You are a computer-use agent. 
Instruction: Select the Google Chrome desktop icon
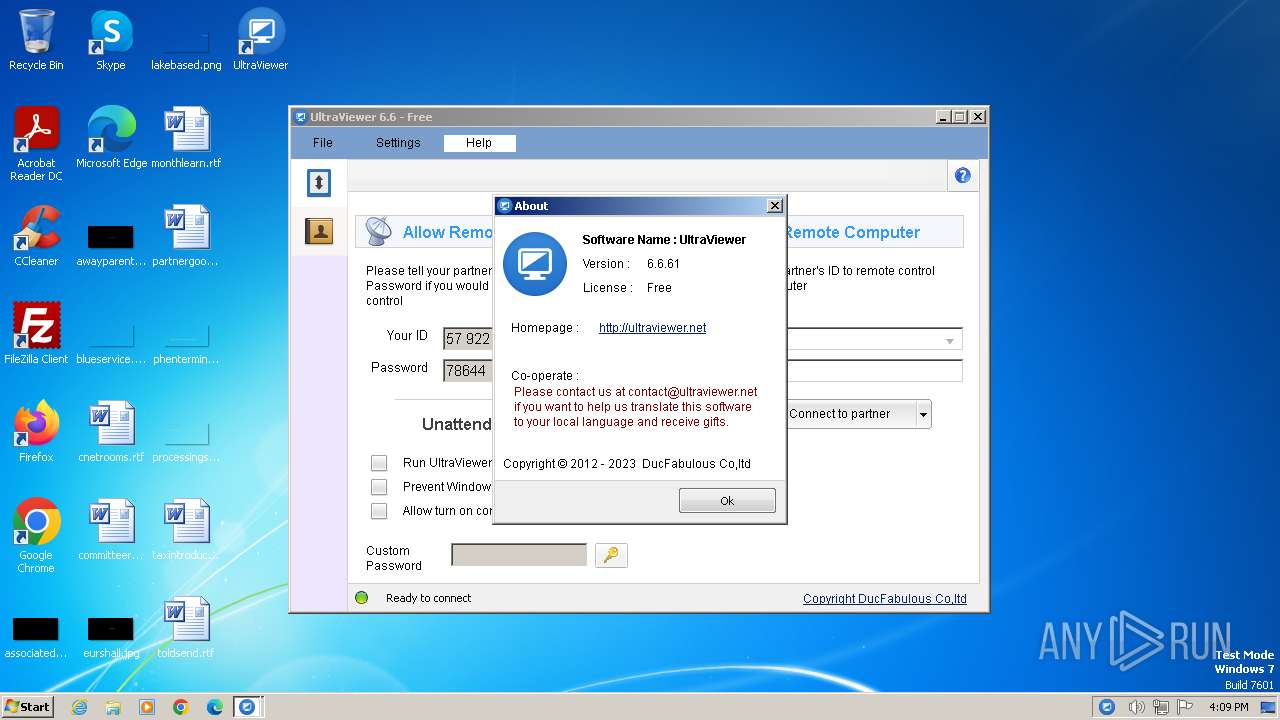click(x=36, y=536)
